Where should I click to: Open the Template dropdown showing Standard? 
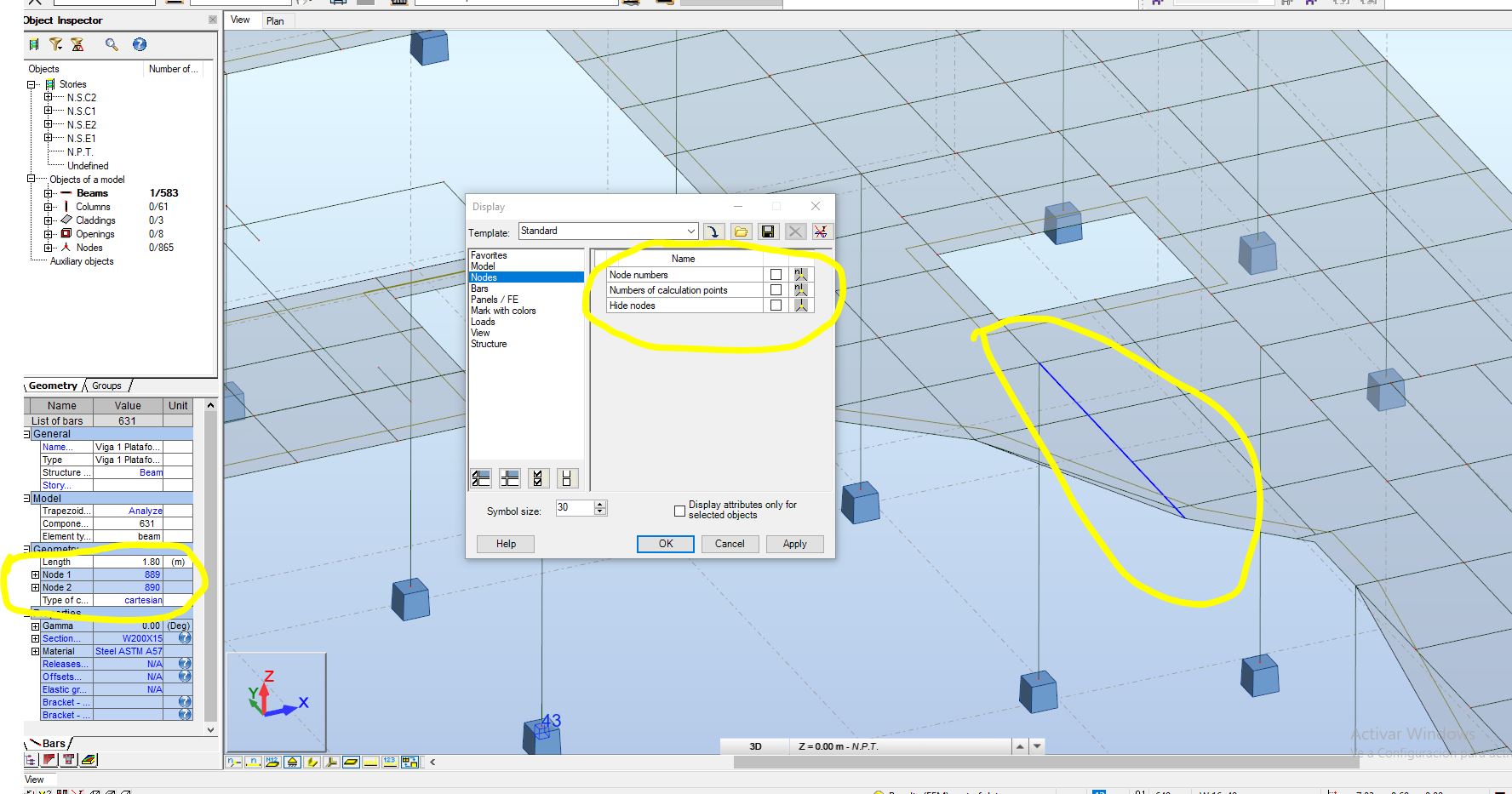[690, 231]
